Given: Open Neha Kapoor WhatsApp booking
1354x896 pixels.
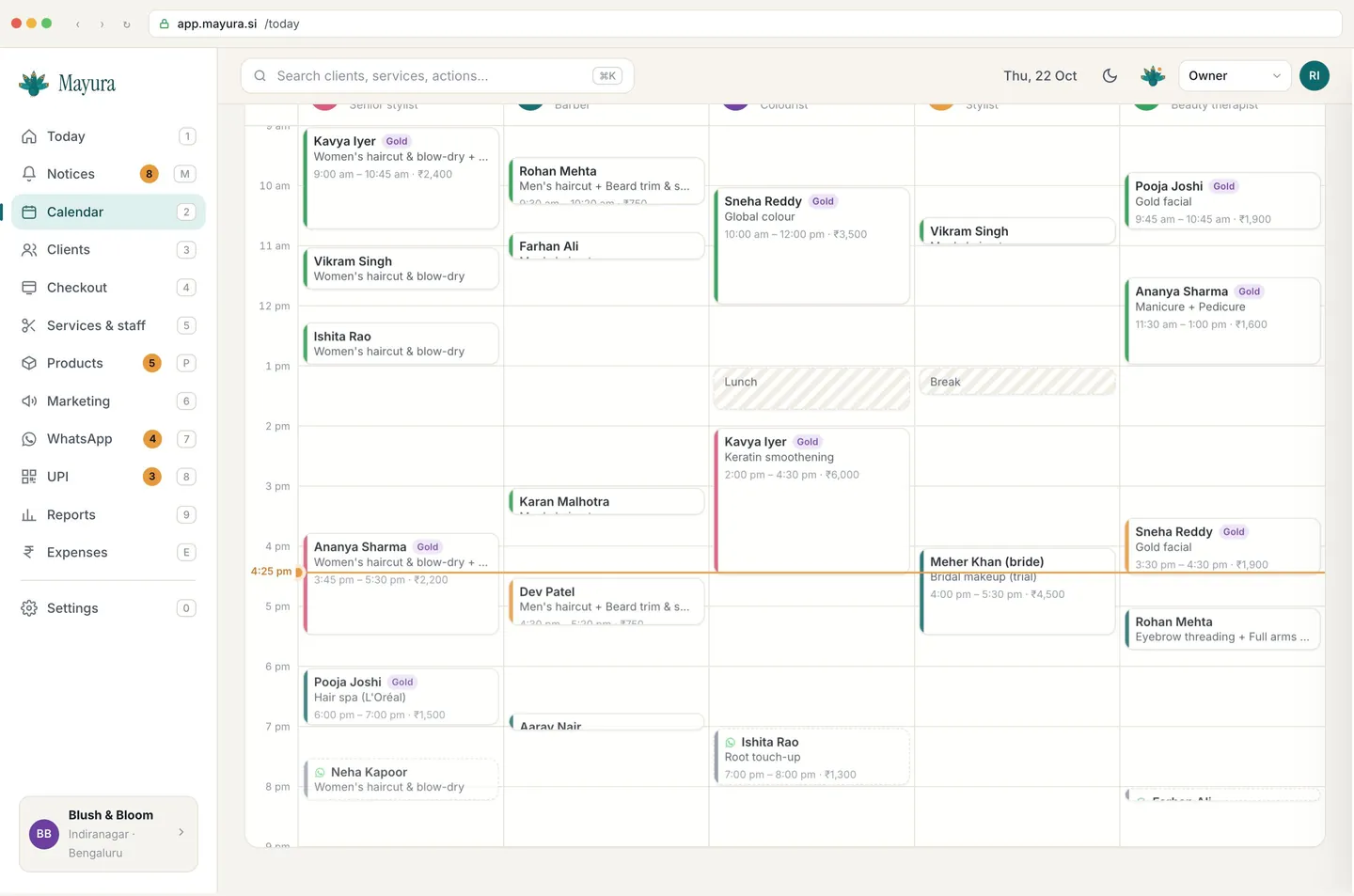Looking at the screenshot, I should click(401, 779).
